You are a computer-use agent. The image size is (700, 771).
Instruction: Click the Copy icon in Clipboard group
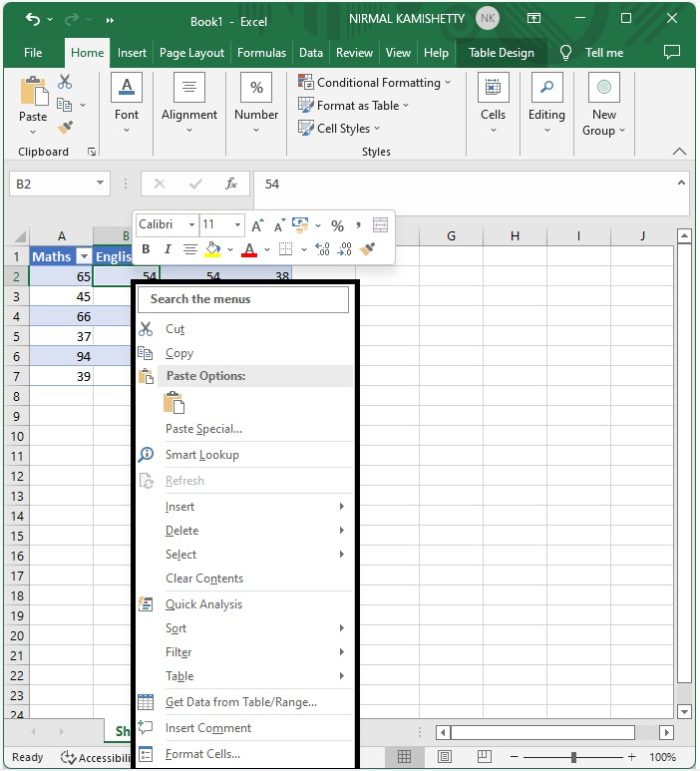click(x=64, y=104)
